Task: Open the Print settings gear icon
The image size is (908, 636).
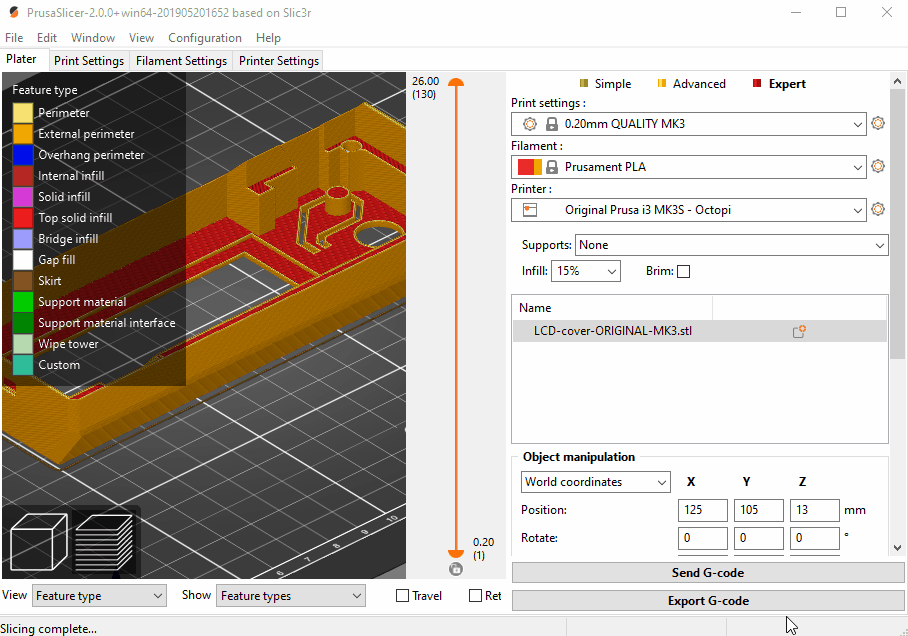Action: click(878, 123)
